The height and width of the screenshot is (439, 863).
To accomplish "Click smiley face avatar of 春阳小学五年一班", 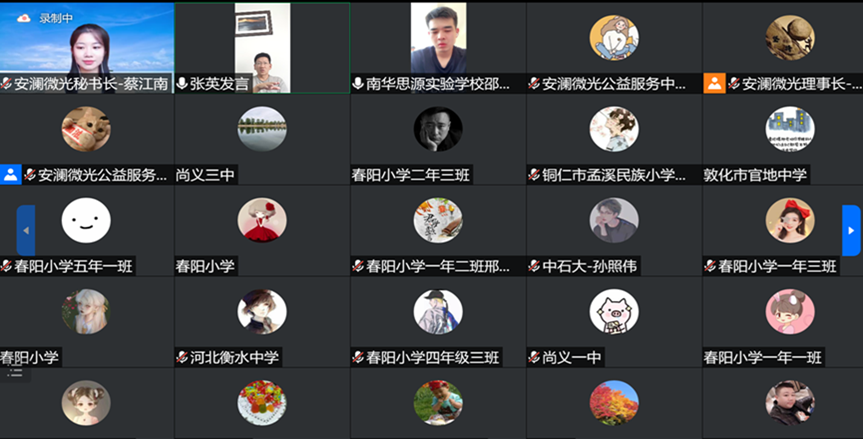I will pyautogui.click(x=86, y=220).
